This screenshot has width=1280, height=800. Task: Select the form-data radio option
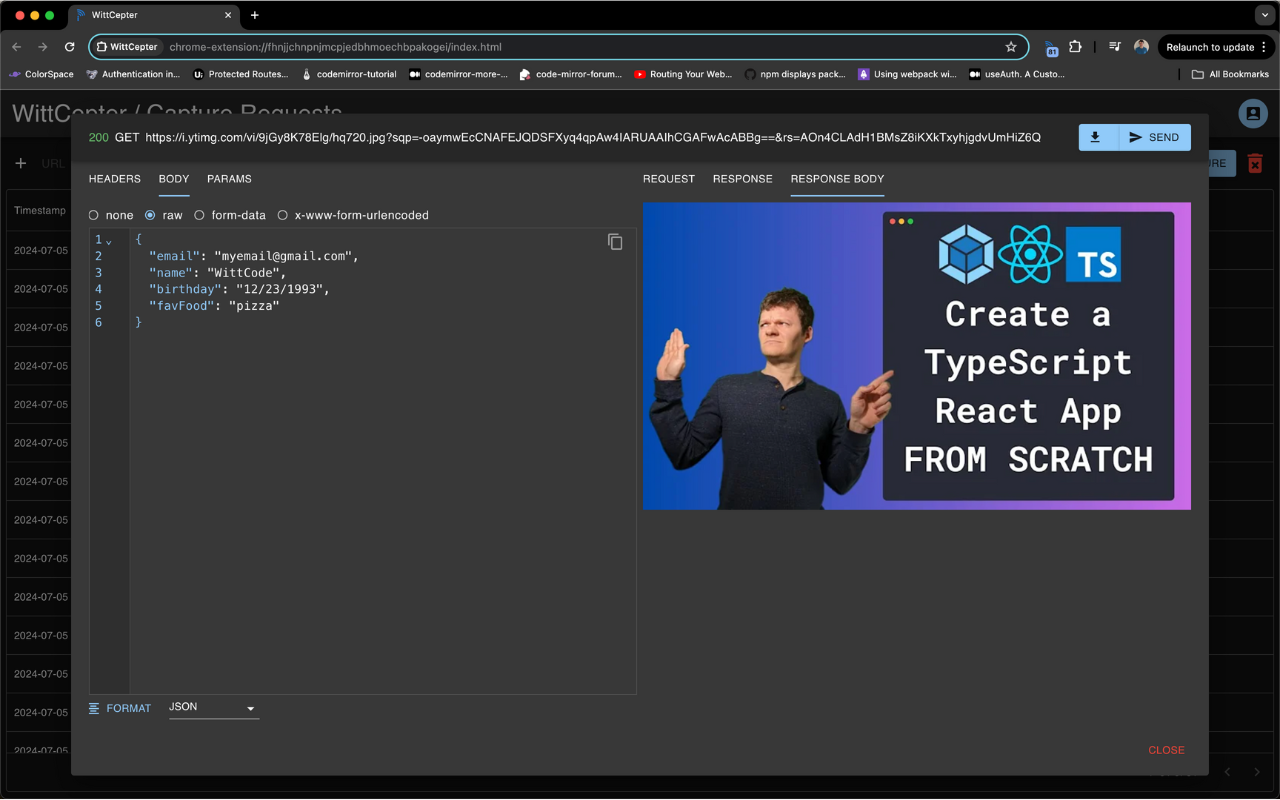coord(200,215)
